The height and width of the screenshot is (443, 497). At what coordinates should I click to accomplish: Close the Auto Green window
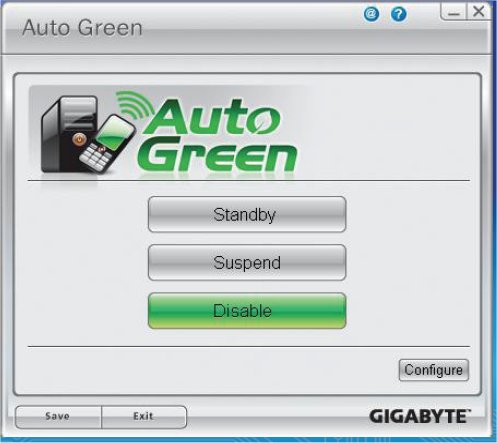pos(479,12)
